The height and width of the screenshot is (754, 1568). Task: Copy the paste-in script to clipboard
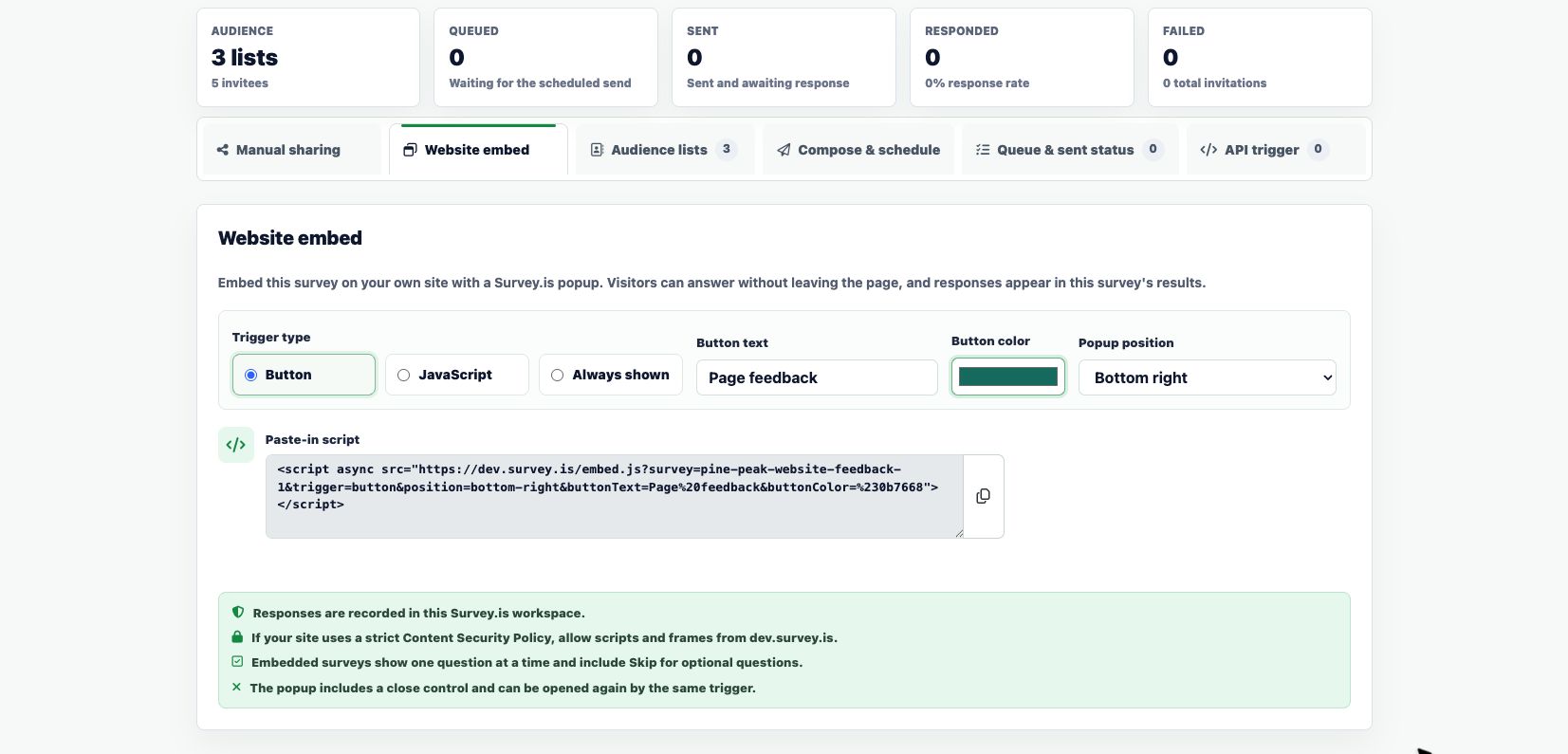[983, 496]
